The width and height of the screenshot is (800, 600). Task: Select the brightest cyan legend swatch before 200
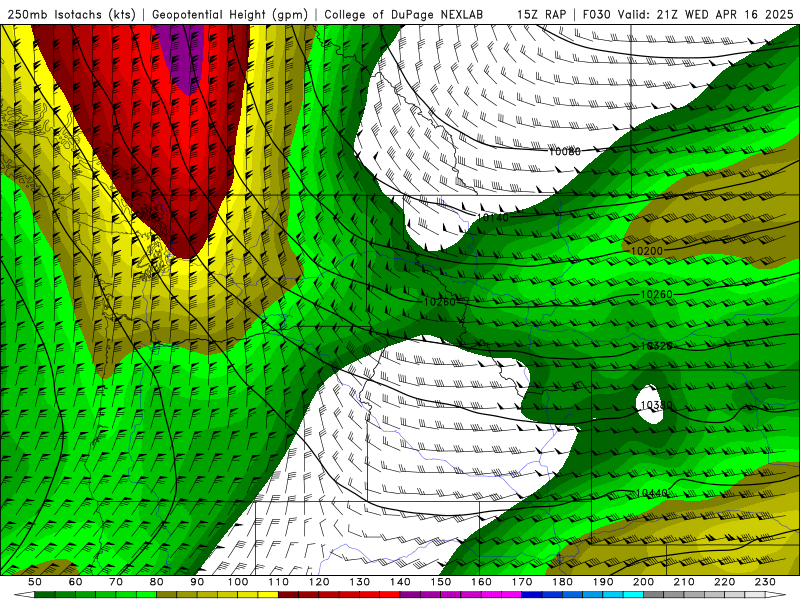coord(633,595)
